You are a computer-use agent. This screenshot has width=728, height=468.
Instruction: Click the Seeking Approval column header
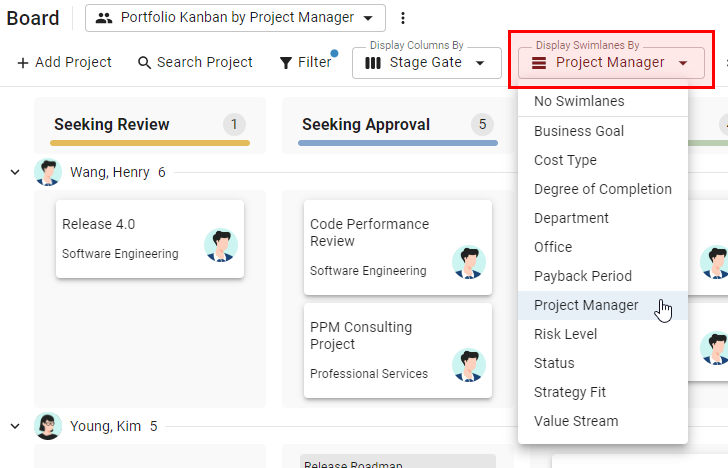[366, 125]
